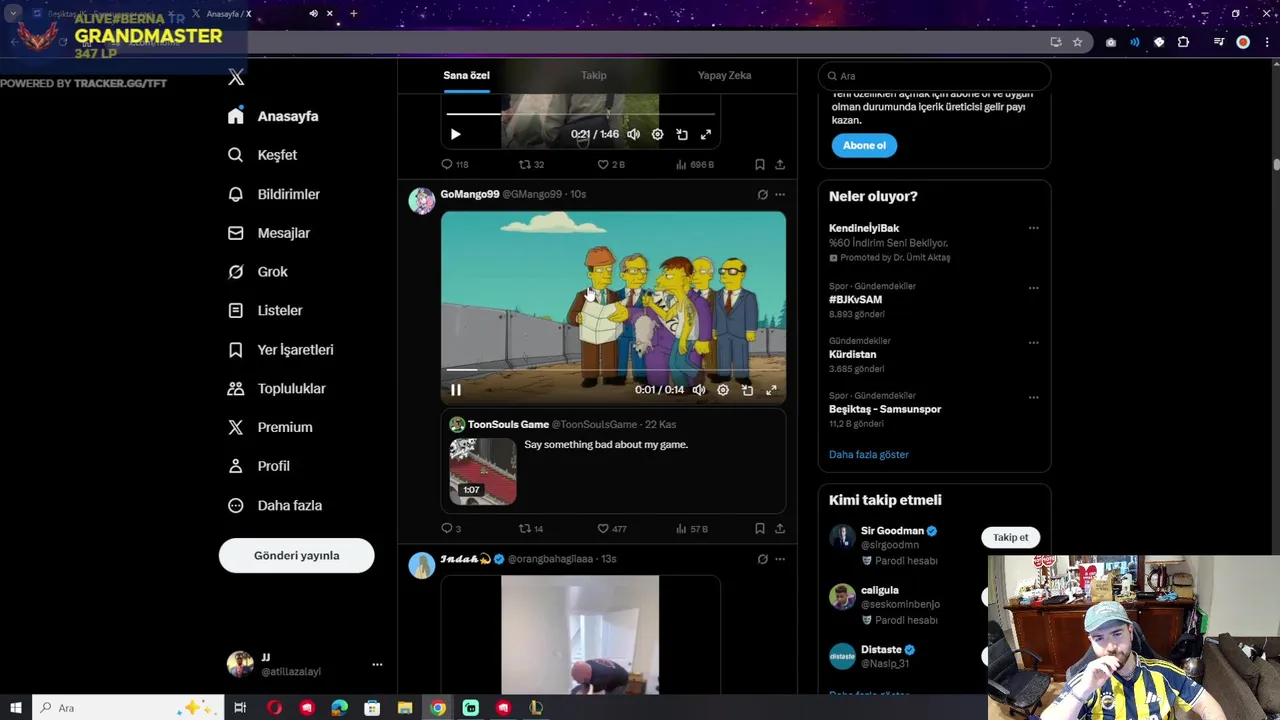
Task: Open Anasayfa from the sidebar
Action: pos(273,116)
